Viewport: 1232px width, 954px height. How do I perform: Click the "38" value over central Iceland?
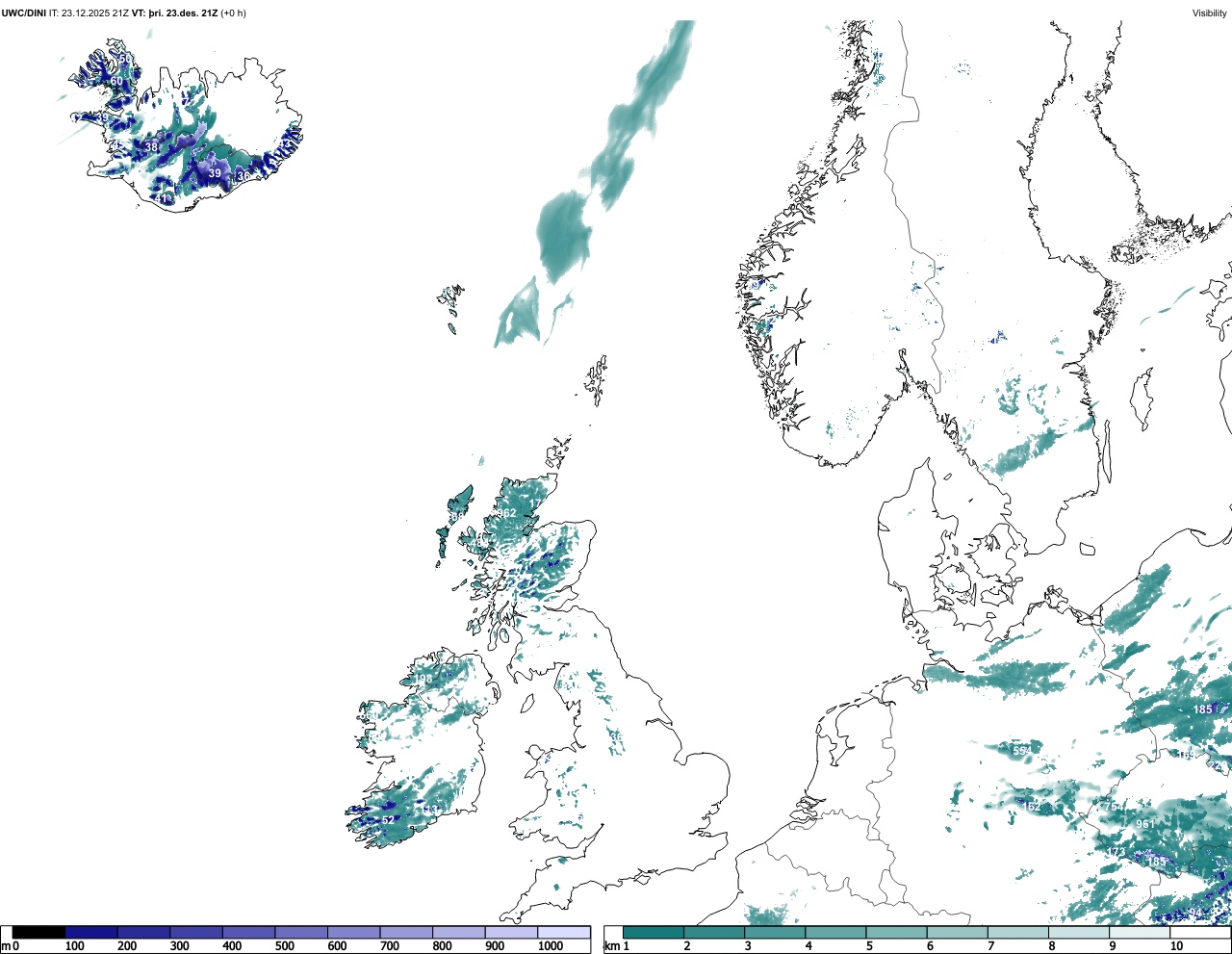tap(151, 147)
